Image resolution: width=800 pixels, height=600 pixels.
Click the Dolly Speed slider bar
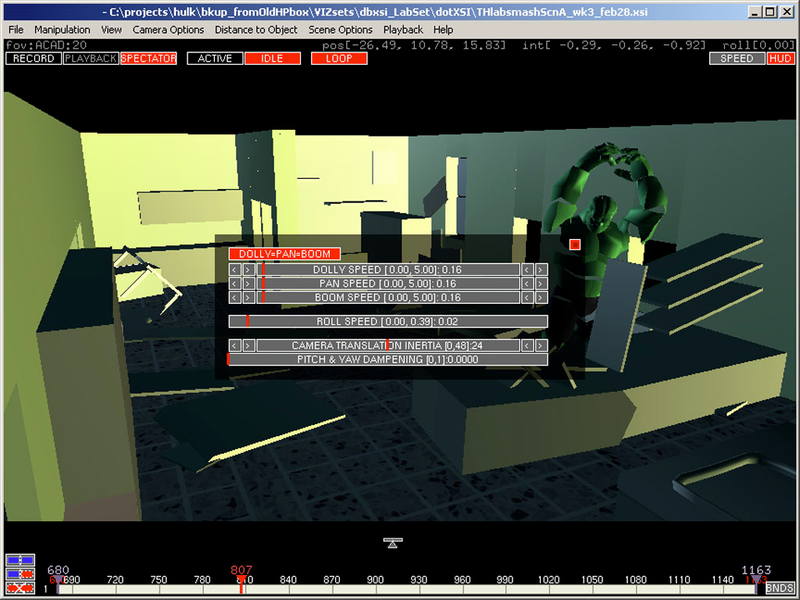click(x=388, y=269)
